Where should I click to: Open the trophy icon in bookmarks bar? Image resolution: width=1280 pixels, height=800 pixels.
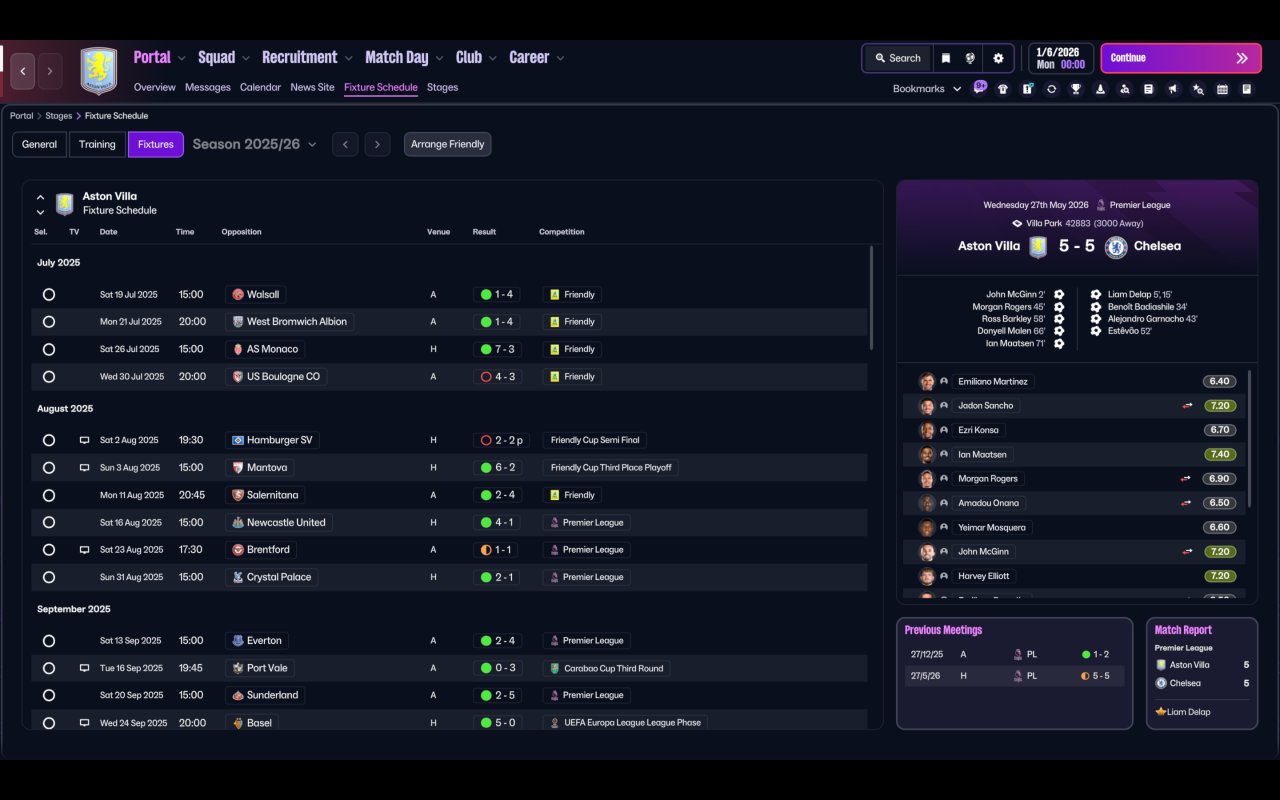[x=1076, y=89]
